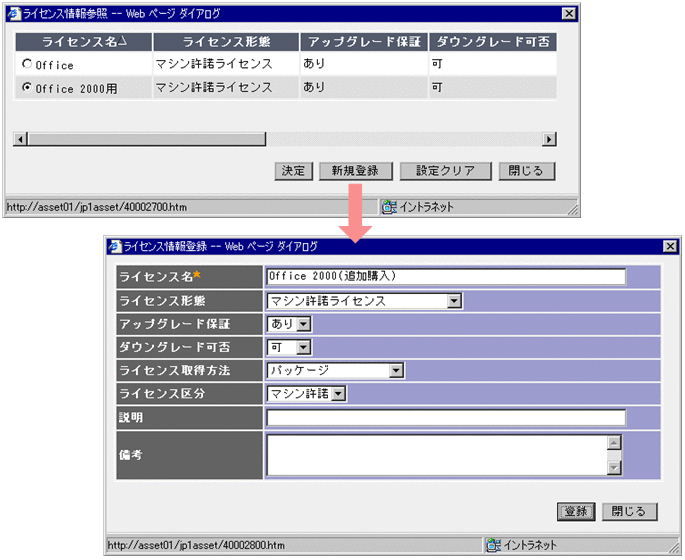Click the Office license name text

[x=55, y=65]
